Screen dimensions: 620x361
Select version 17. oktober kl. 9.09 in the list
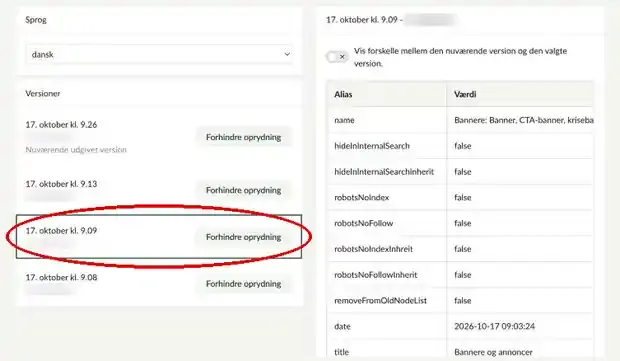(61, 231)
